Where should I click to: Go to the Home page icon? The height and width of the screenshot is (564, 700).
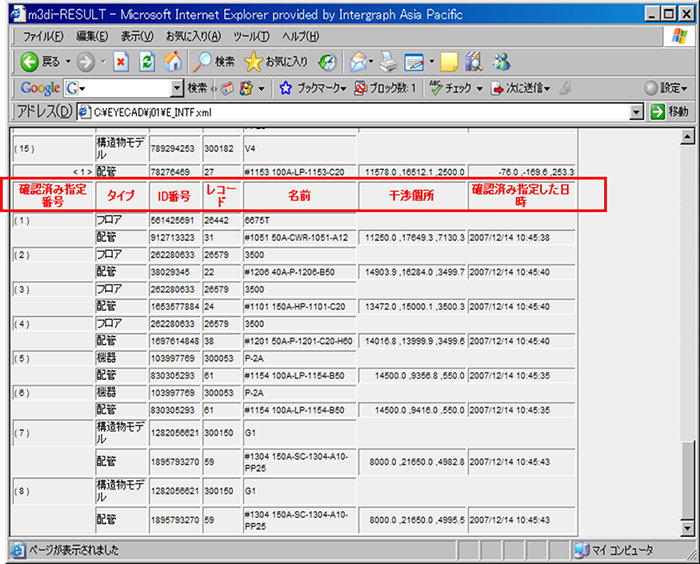tap(173, 62)
